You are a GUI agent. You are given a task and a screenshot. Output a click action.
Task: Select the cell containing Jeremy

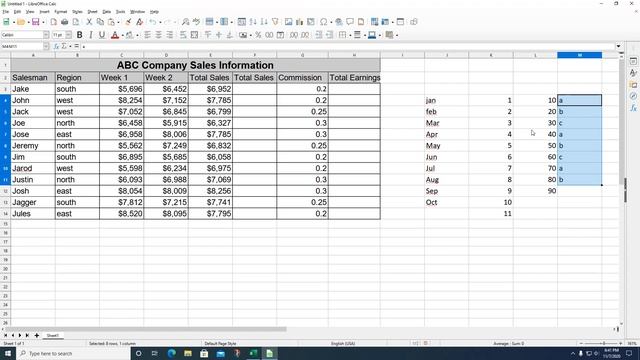pyautogui.click(x=33, y=146)
